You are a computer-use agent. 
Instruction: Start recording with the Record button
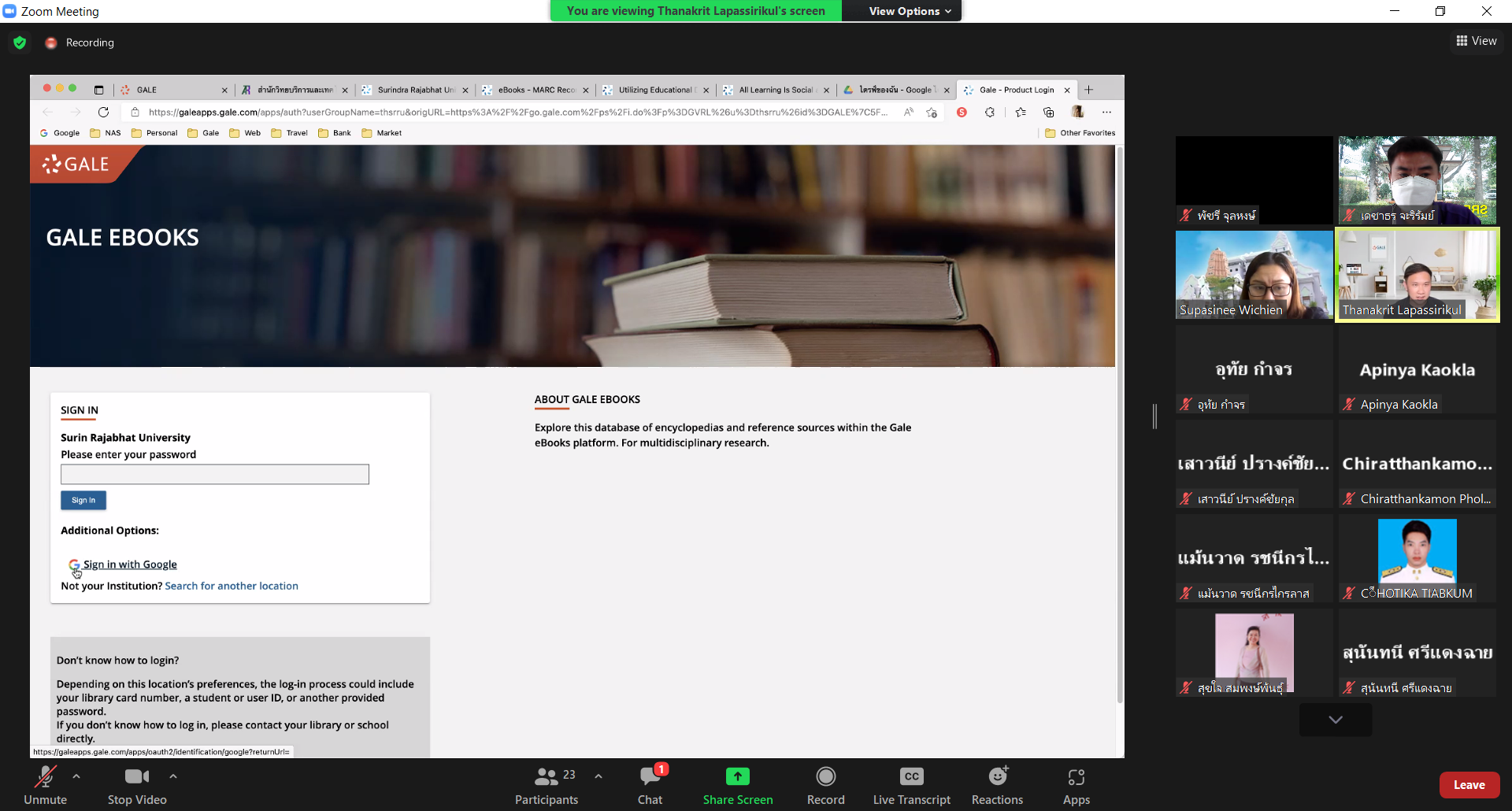point(825,785)
